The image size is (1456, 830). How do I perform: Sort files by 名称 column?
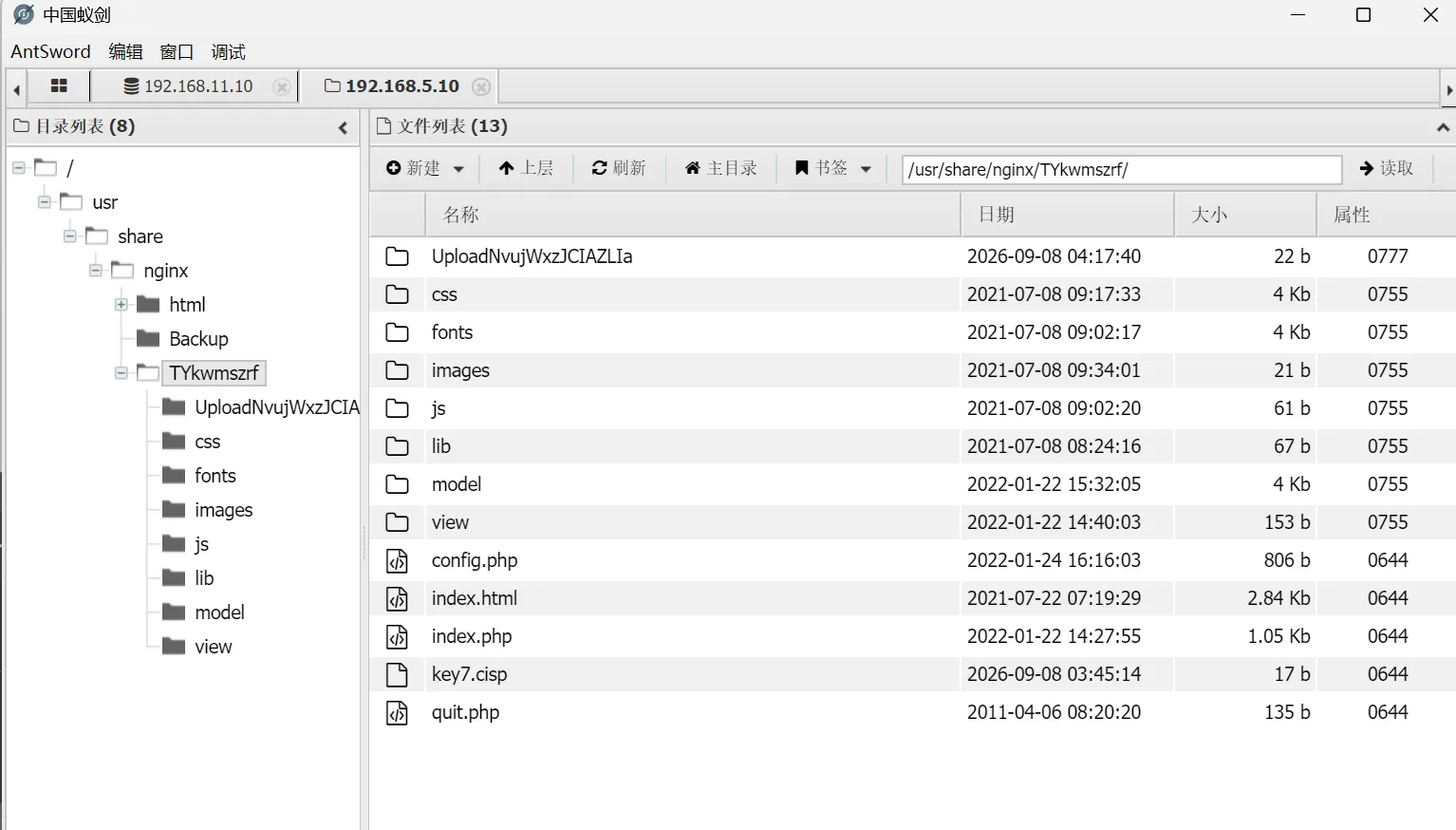[693, 215]
